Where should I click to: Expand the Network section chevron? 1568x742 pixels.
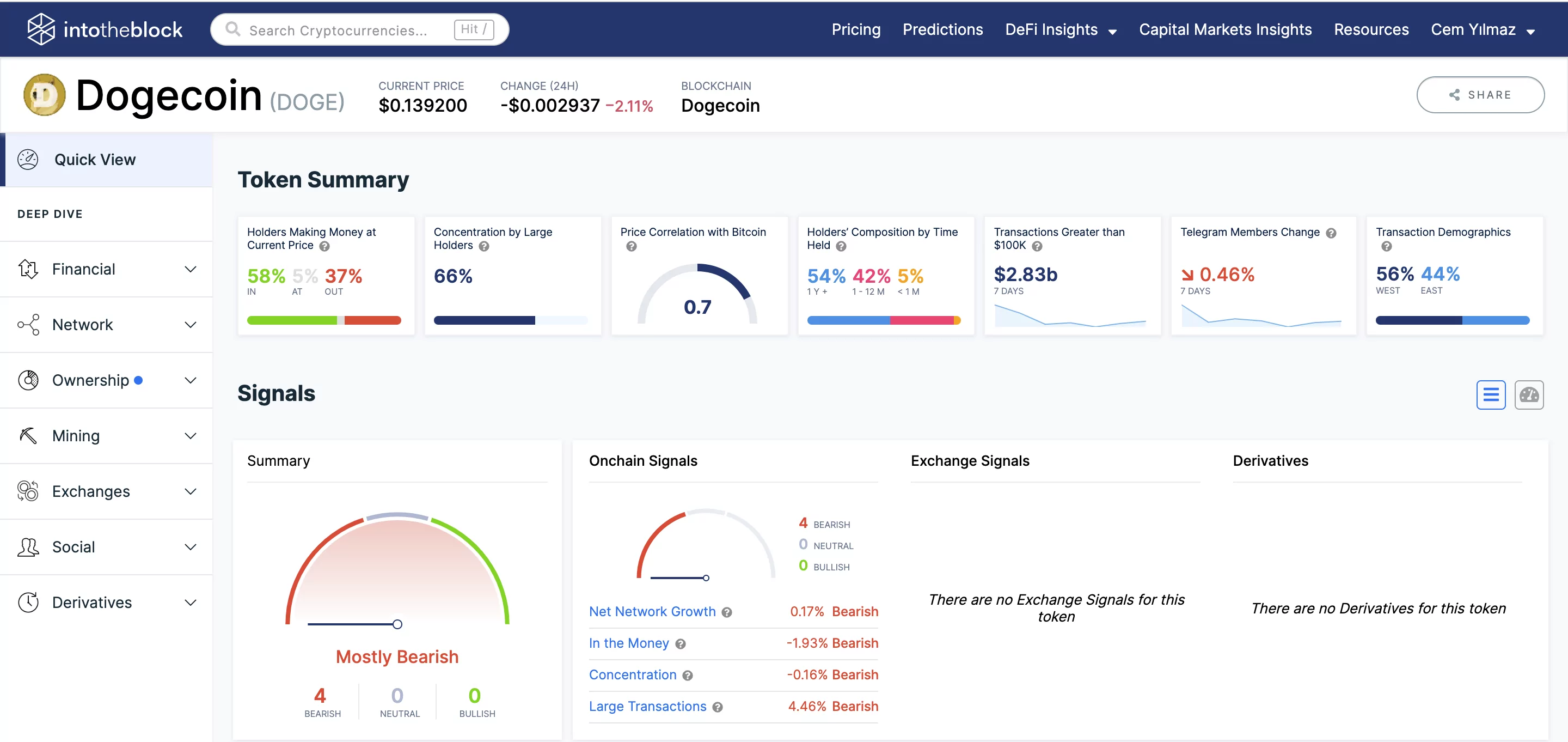[191, 324]
